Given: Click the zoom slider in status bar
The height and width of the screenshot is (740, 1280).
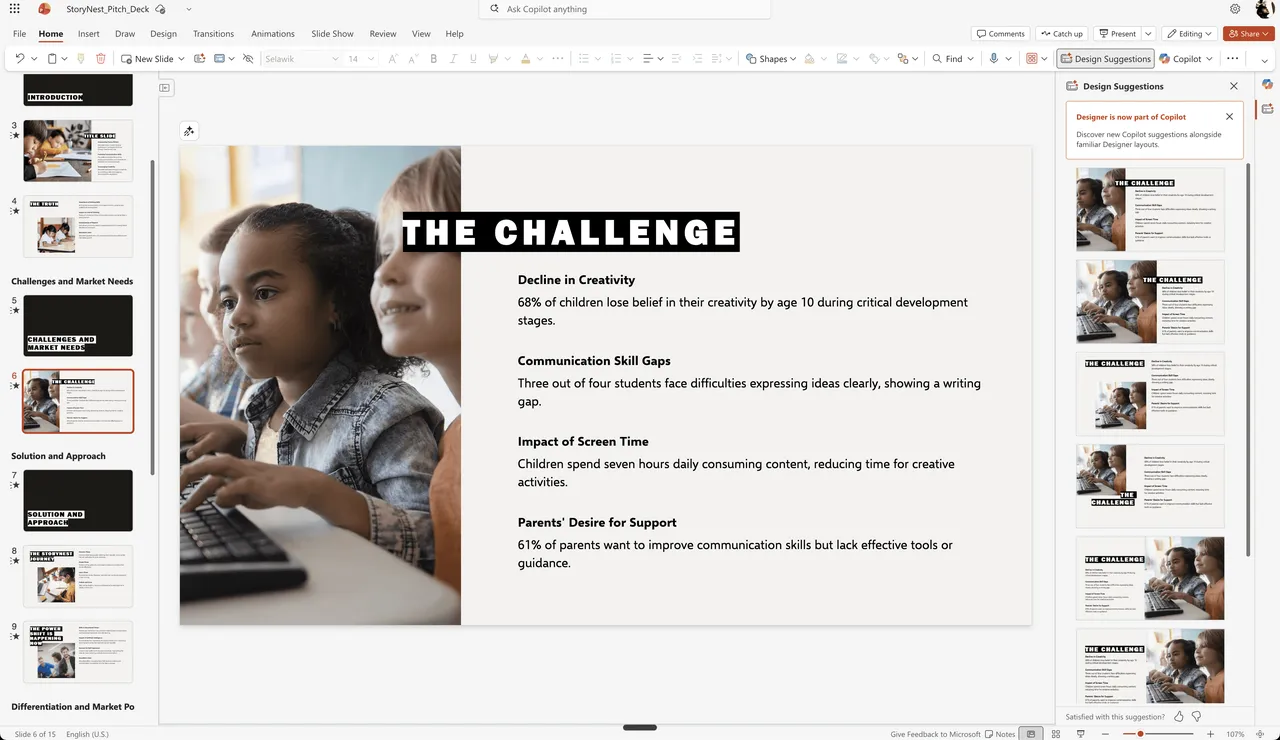Looking at the screenshot, I should click(1159, 734).
